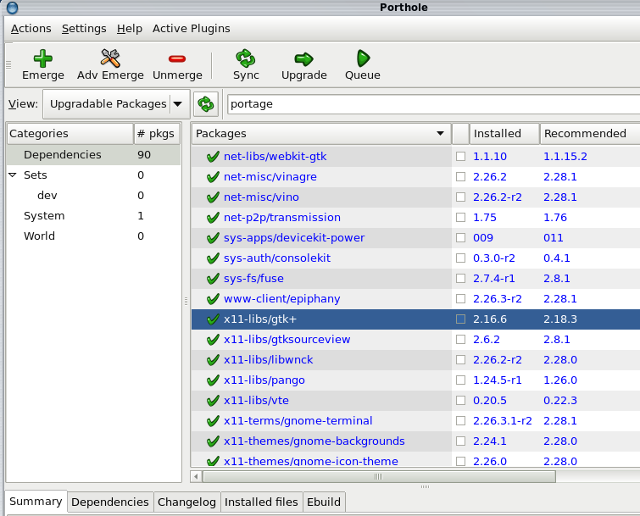Tick the checkbox for net-misc/vinagre
Viewport: 640px width, 516px height.
pyautogui.click(x=460, y=177)
